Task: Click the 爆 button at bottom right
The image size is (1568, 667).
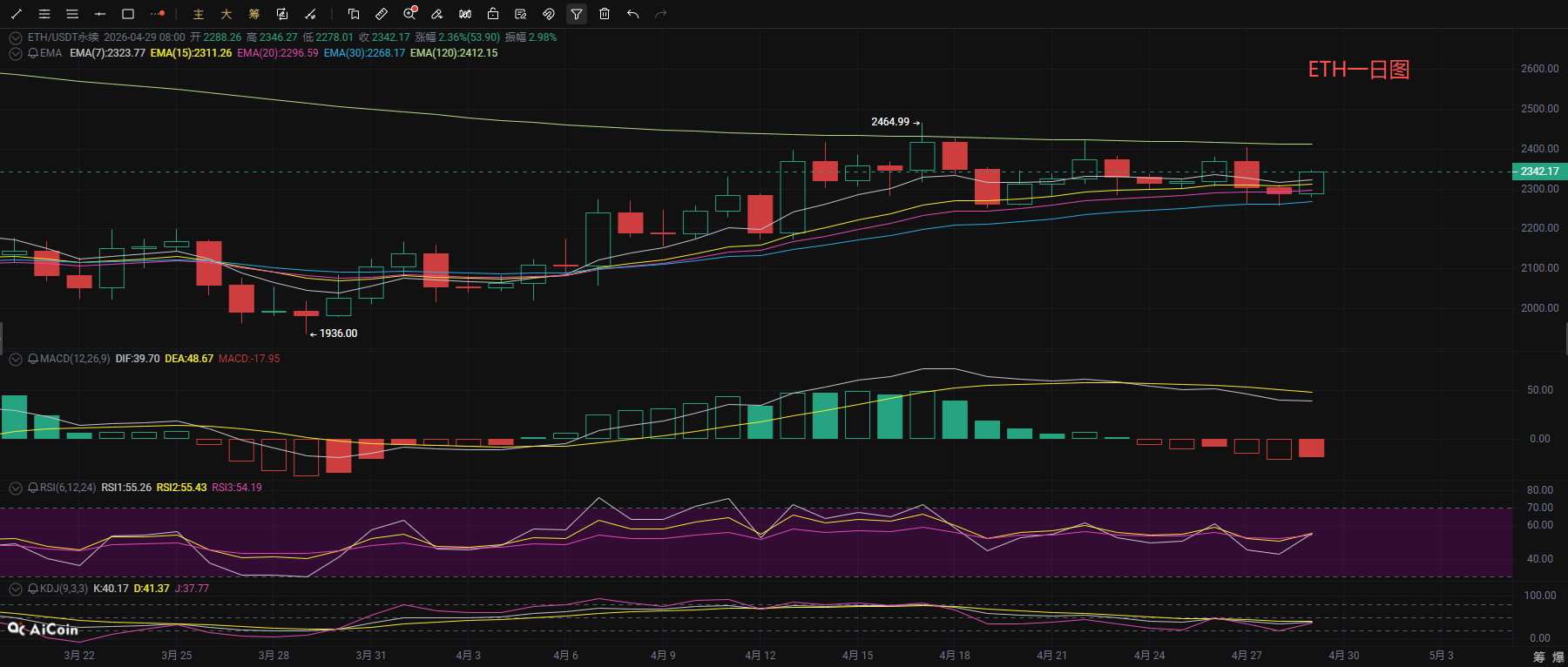Action: click(x=1558, y=657)
